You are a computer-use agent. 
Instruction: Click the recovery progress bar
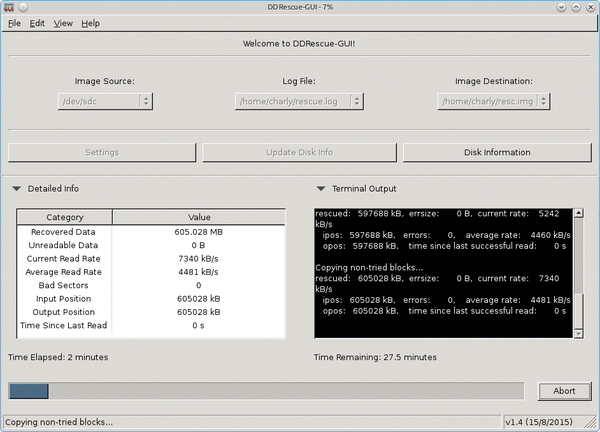coord(266,391)
